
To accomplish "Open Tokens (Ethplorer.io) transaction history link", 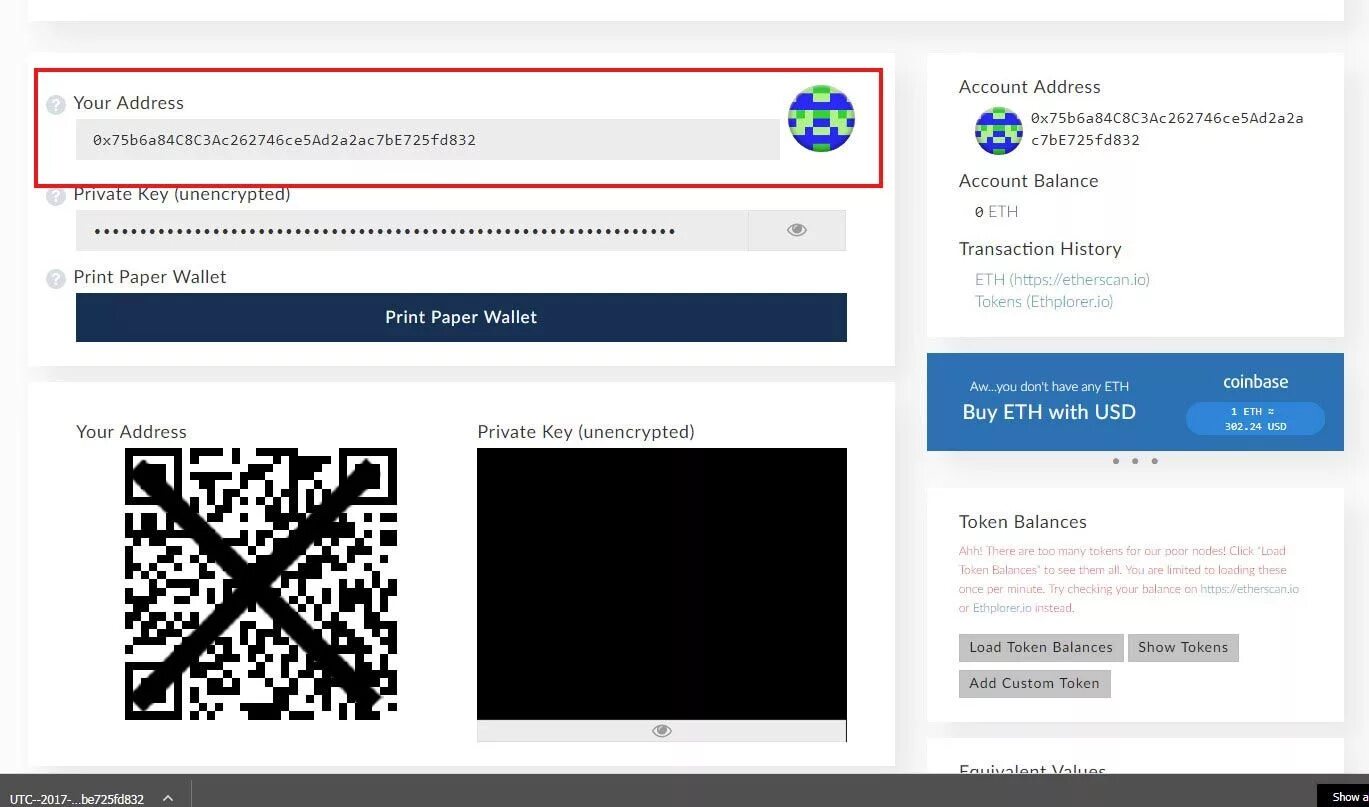I will coord(1044,301).
